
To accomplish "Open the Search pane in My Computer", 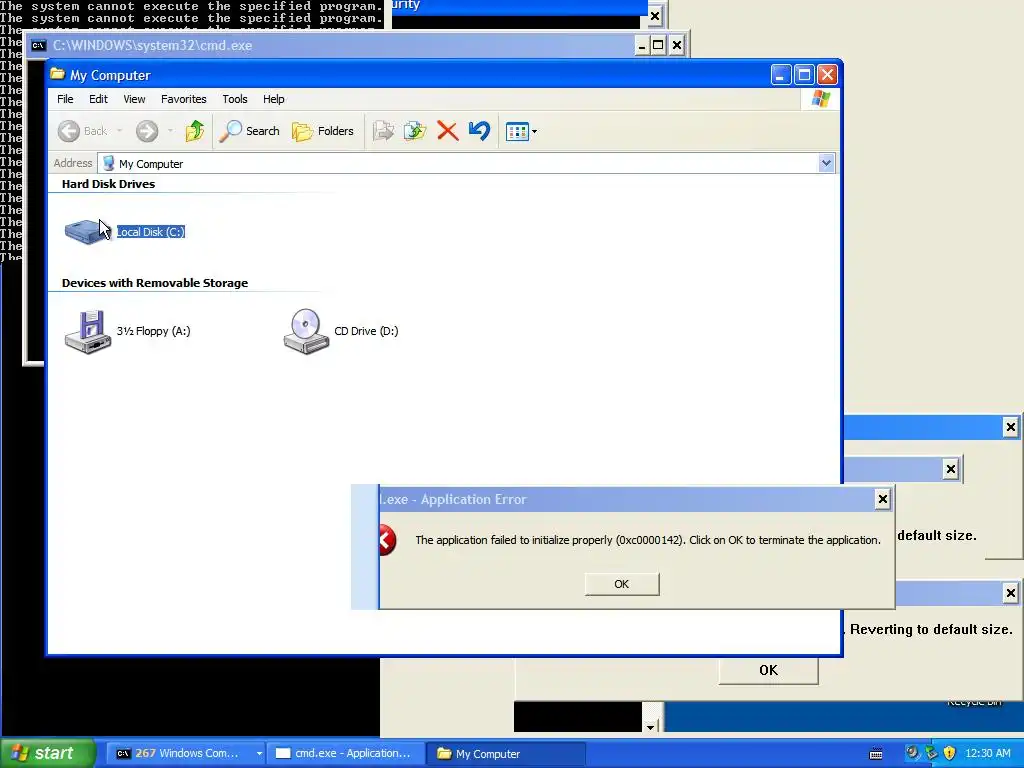I will 249,131.
